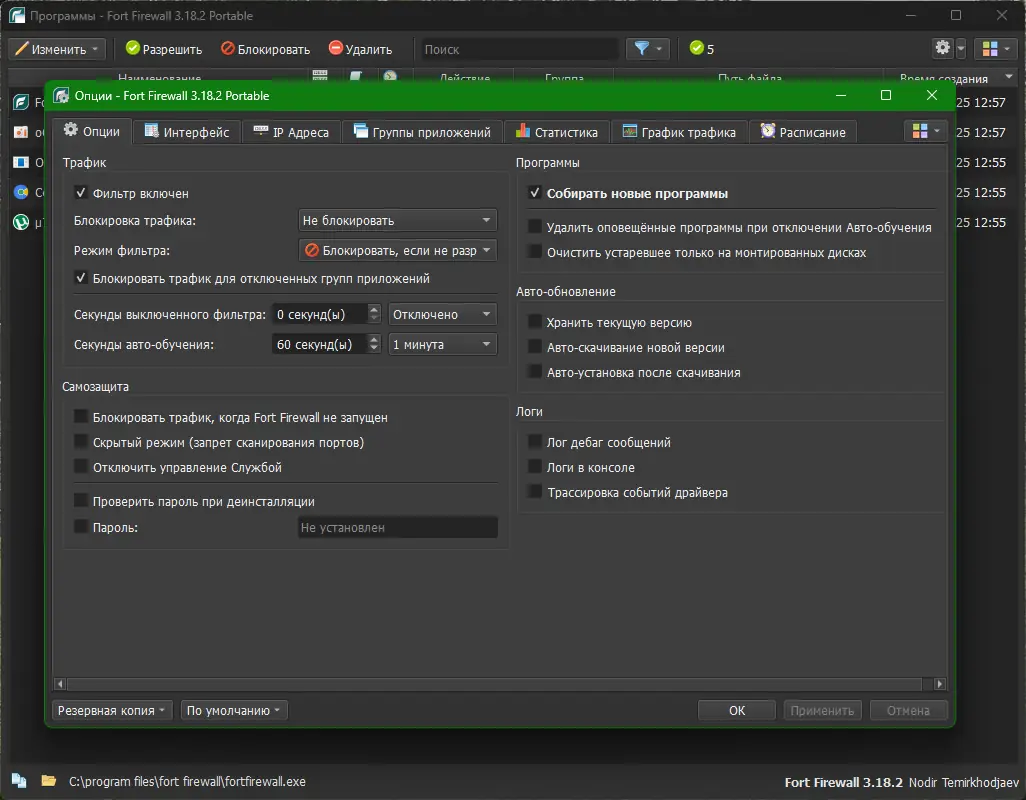Open the filter funnel icon menu
The image size is (1026, 800).
tap(648, 48)
